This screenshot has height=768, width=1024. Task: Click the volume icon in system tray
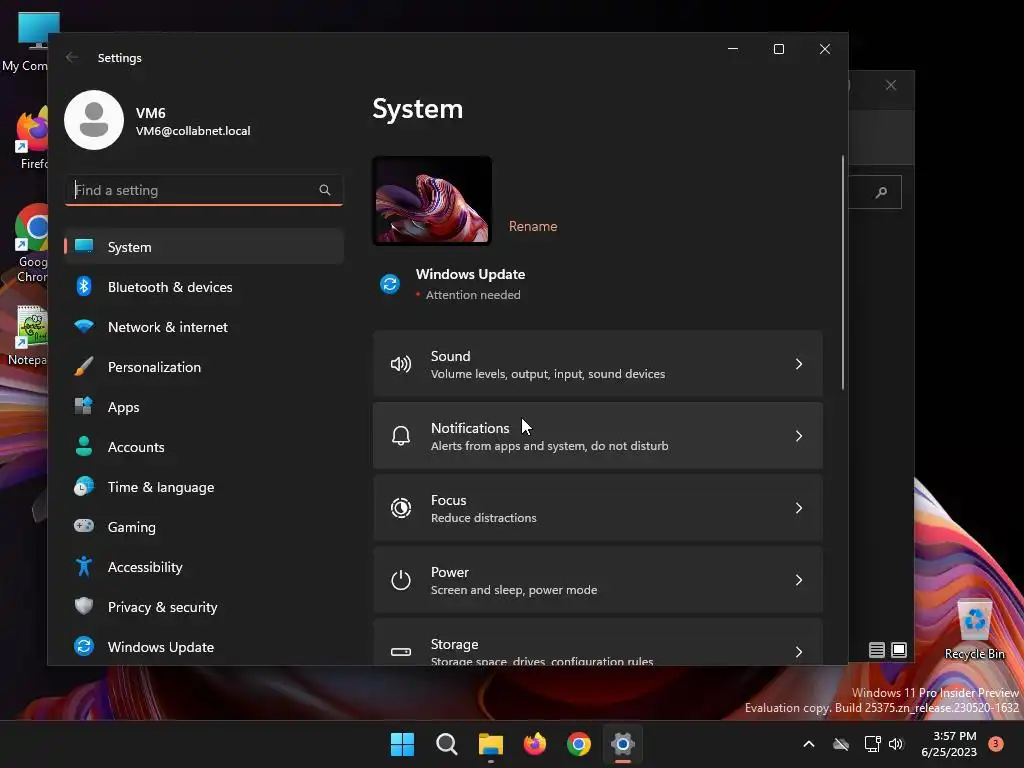click(x=896, y=744)
